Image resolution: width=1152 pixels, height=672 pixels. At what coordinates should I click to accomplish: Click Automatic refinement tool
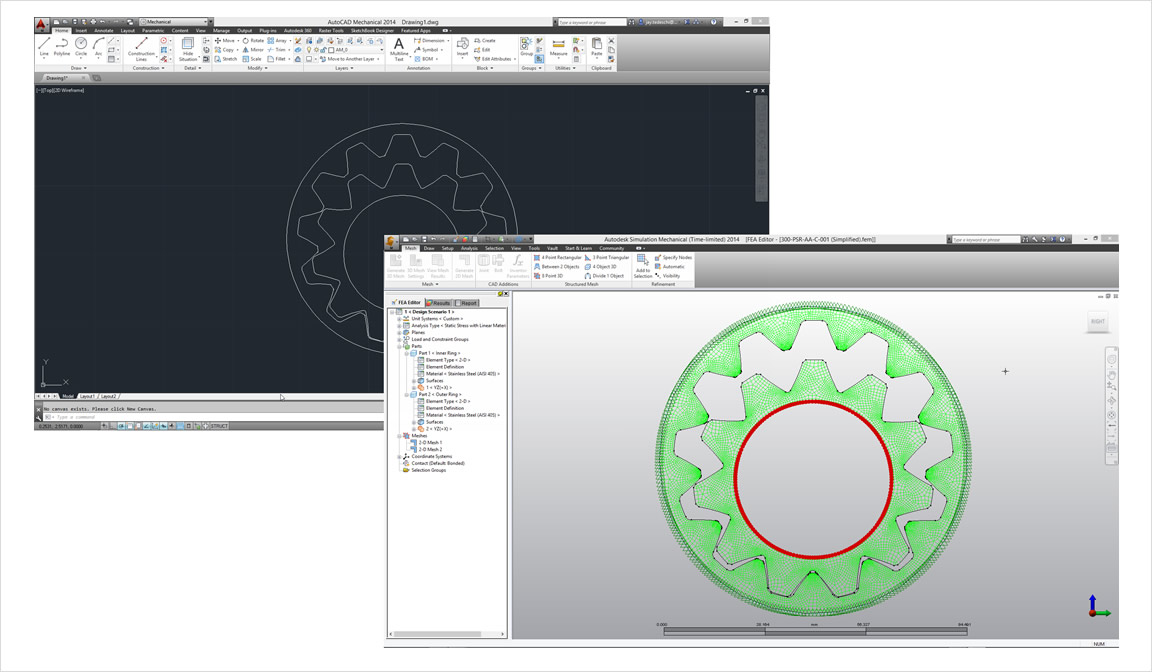pos(669,267)
